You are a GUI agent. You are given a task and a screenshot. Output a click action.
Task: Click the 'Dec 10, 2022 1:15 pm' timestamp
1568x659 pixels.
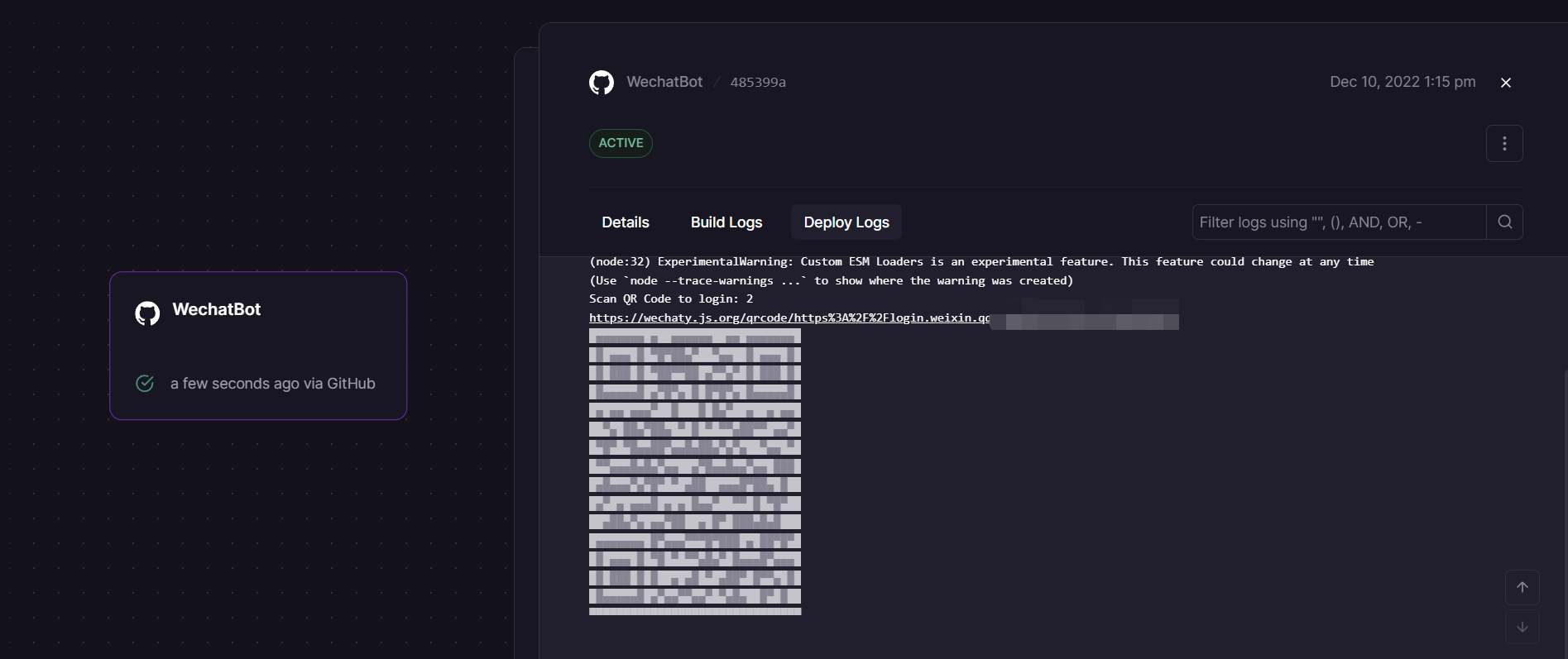pyautogui.click(x=1403, y=82)
